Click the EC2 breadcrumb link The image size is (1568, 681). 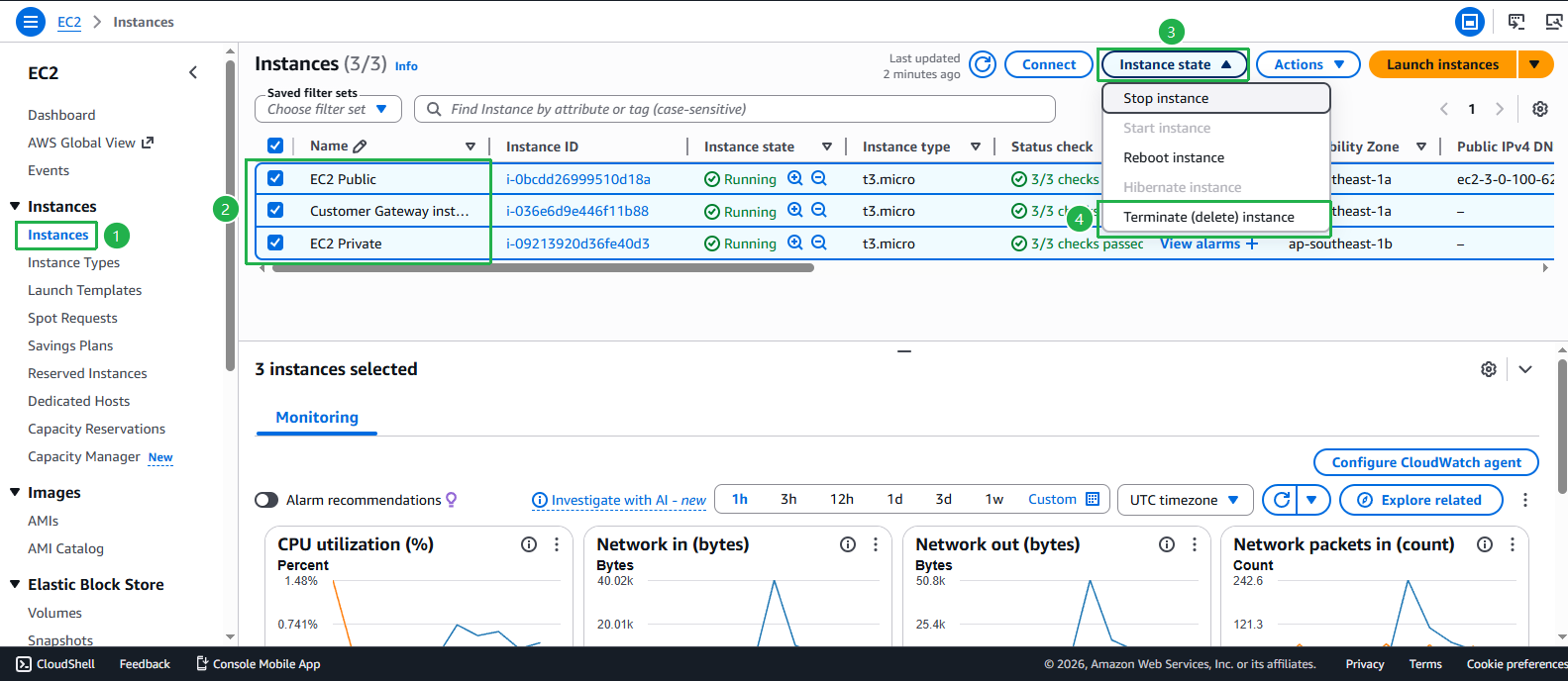pyautogui.click(x=69, y=22)
